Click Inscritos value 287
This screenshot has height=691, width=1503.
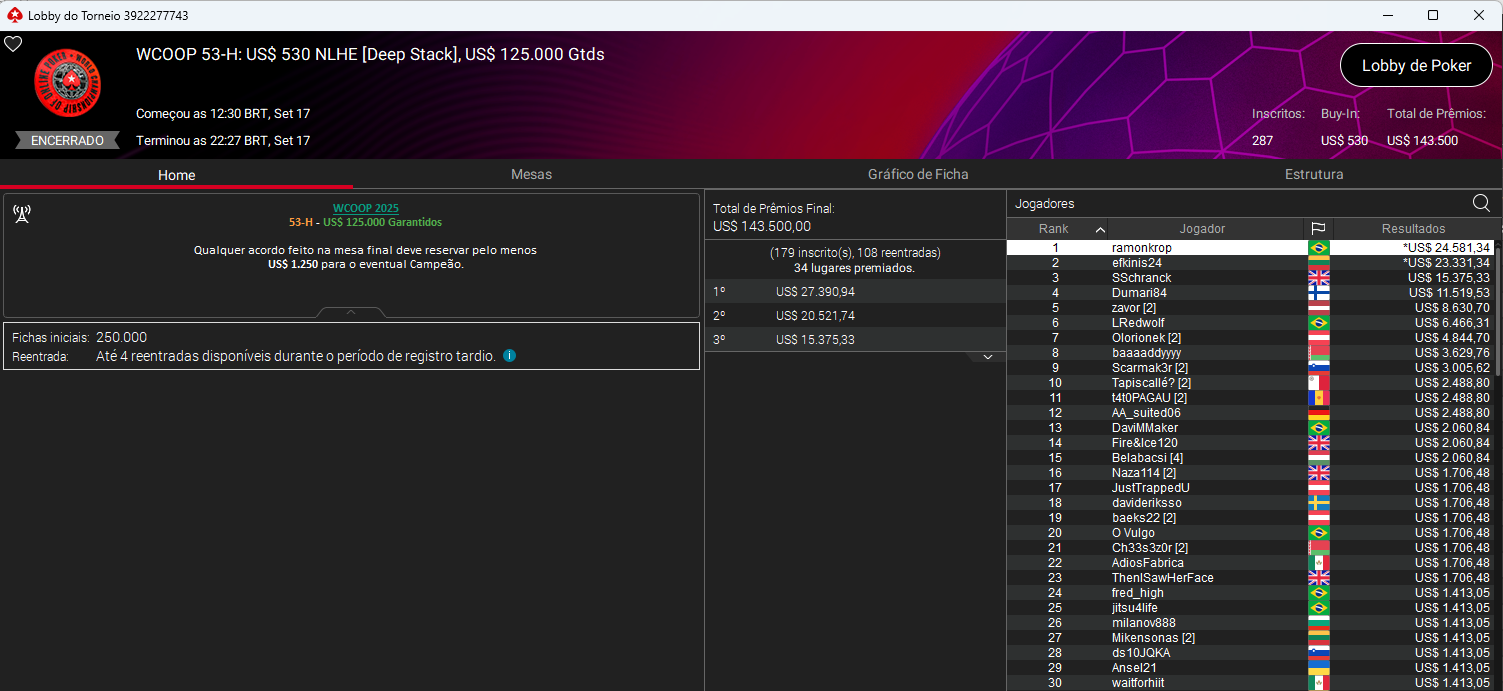[1262, 141]
